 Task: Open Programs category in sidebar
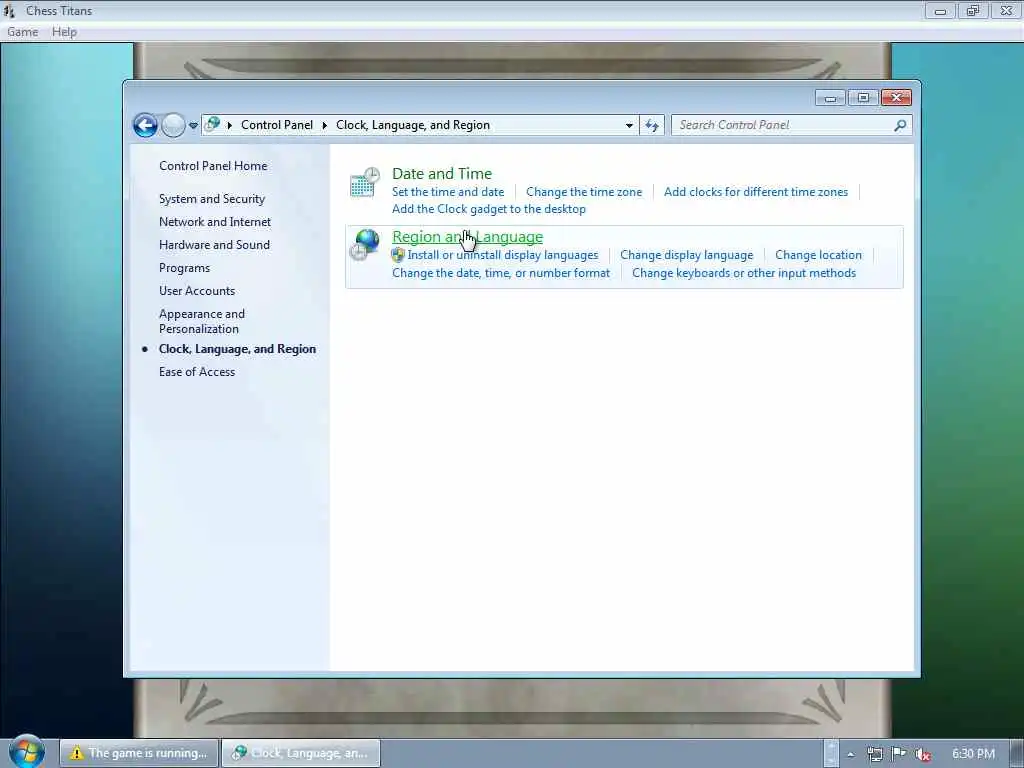184,268
